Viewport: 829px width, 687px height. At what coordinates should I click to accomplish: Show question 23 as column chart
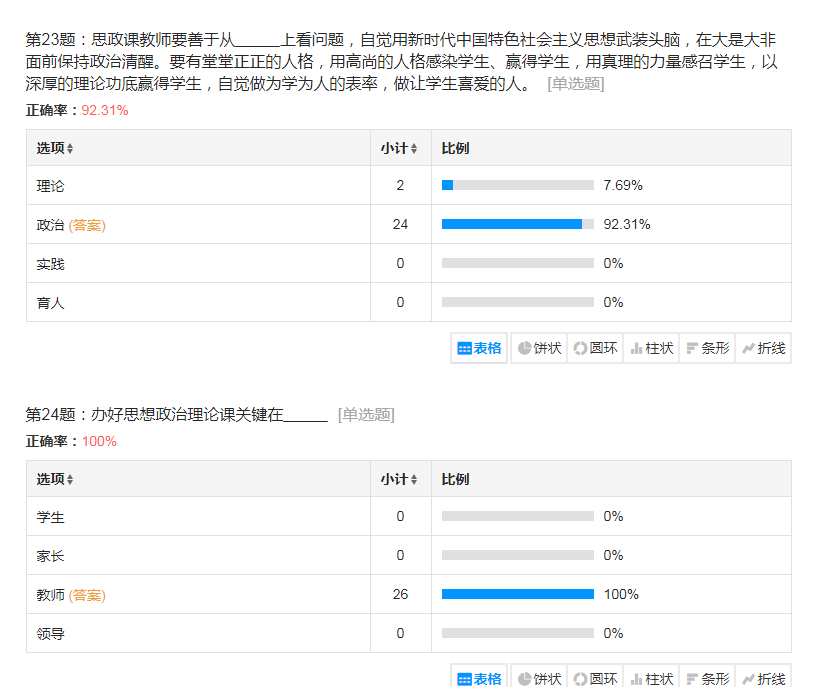651,348
